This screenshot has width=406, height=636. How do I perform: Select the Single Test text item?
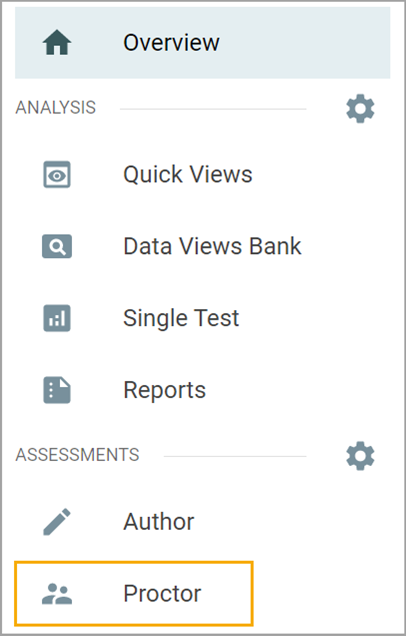pyautogui.click(x=181, y=318)
